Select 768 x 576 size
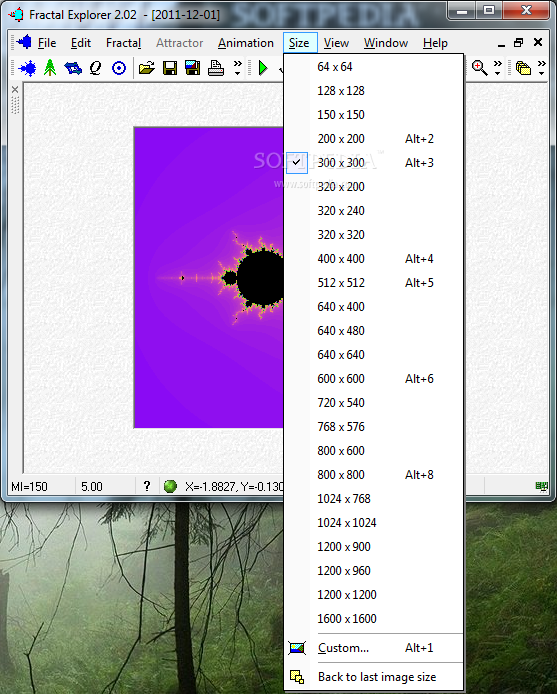 pos(374,427)
